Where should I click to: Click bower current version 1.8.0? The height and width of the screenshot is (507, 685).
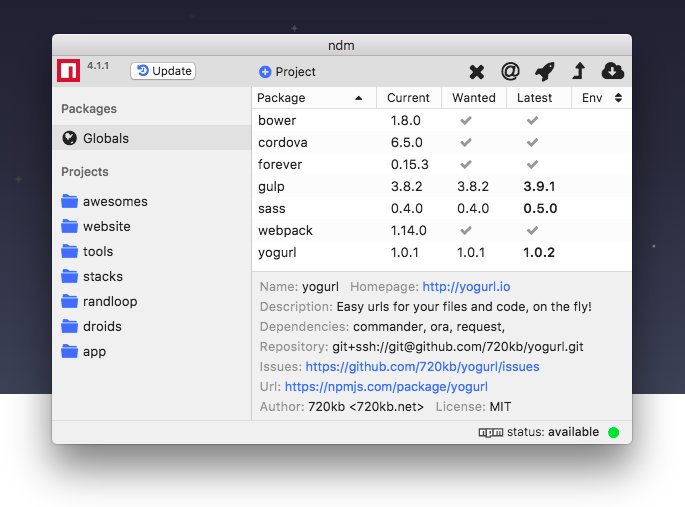tap(405, 120)
